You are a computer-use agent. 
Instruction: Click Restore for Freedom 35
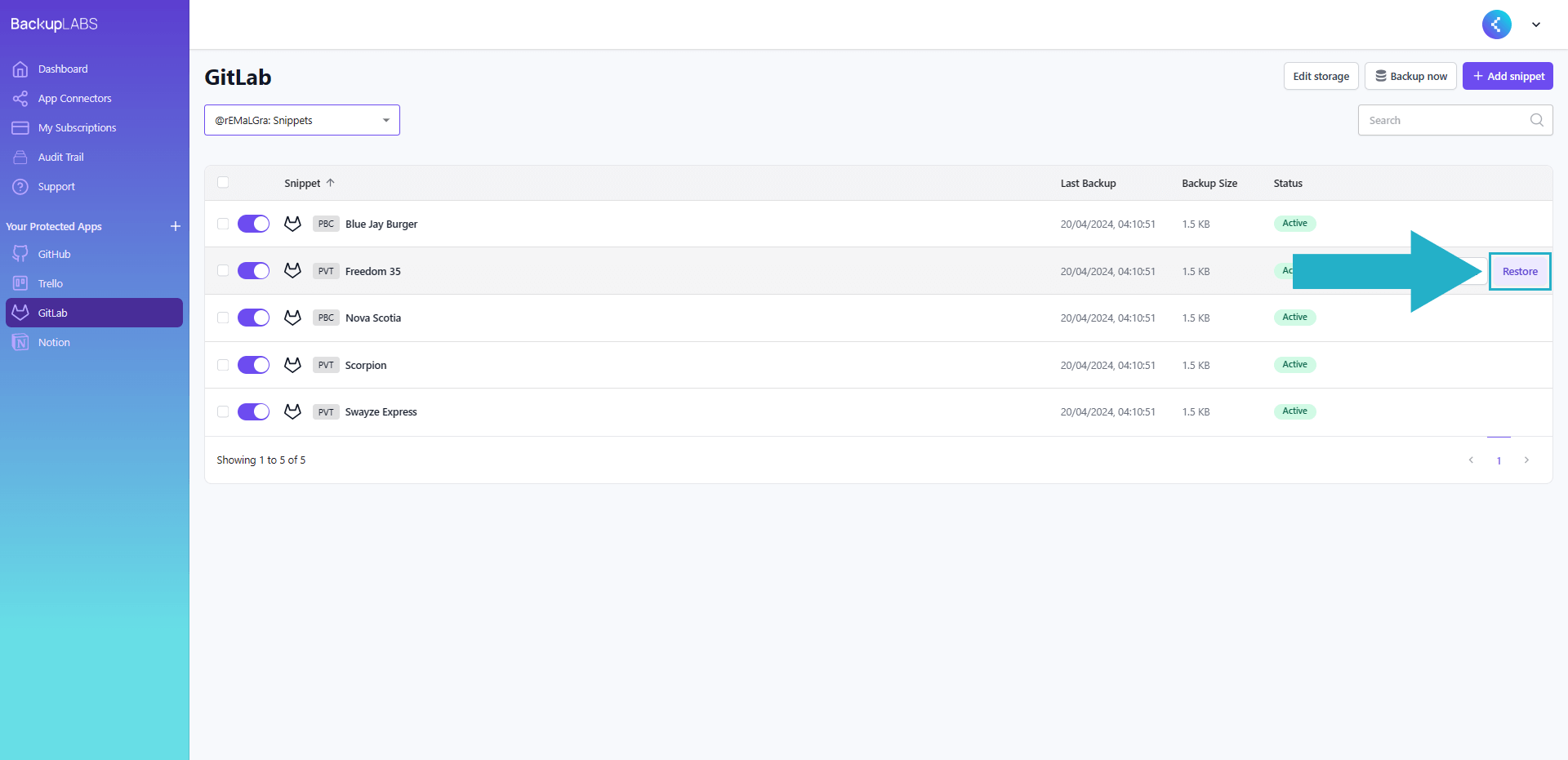(1520, 272)
